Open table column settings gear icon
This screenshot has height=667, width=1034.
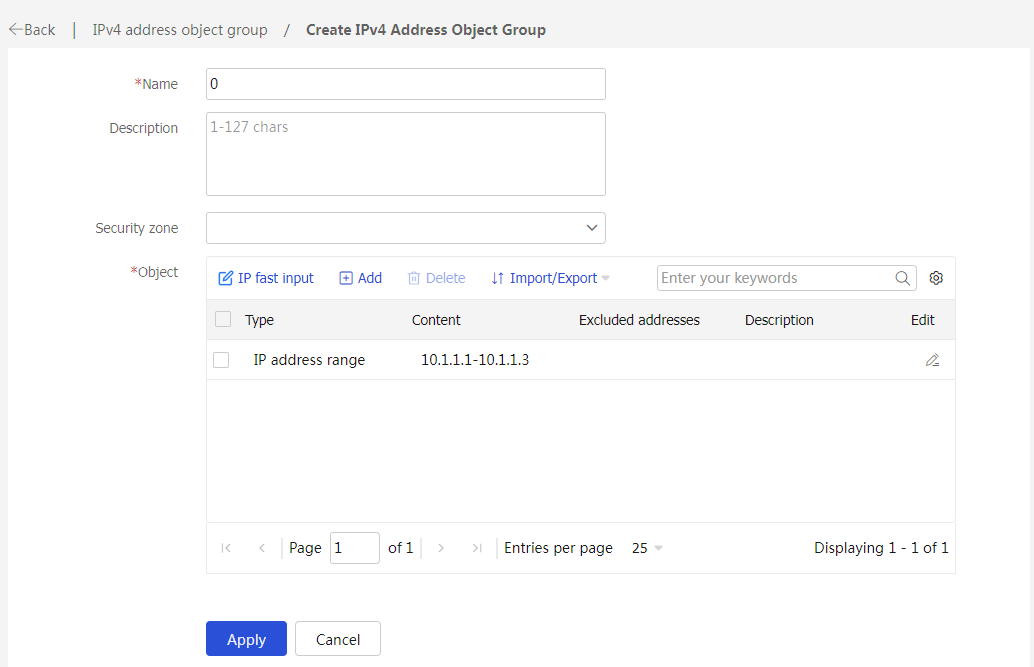click(936, 278)
